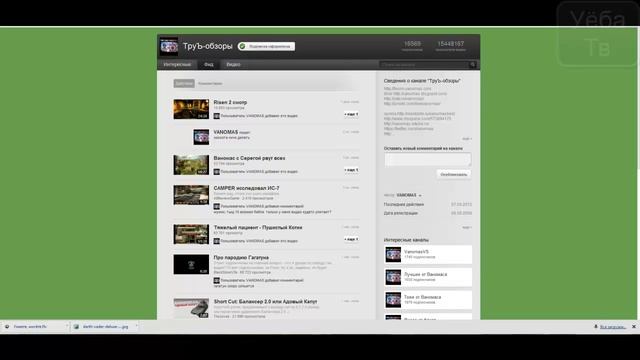
Task: Expand the 'ещё 1' on Risen 2 row
Action: 351,114
